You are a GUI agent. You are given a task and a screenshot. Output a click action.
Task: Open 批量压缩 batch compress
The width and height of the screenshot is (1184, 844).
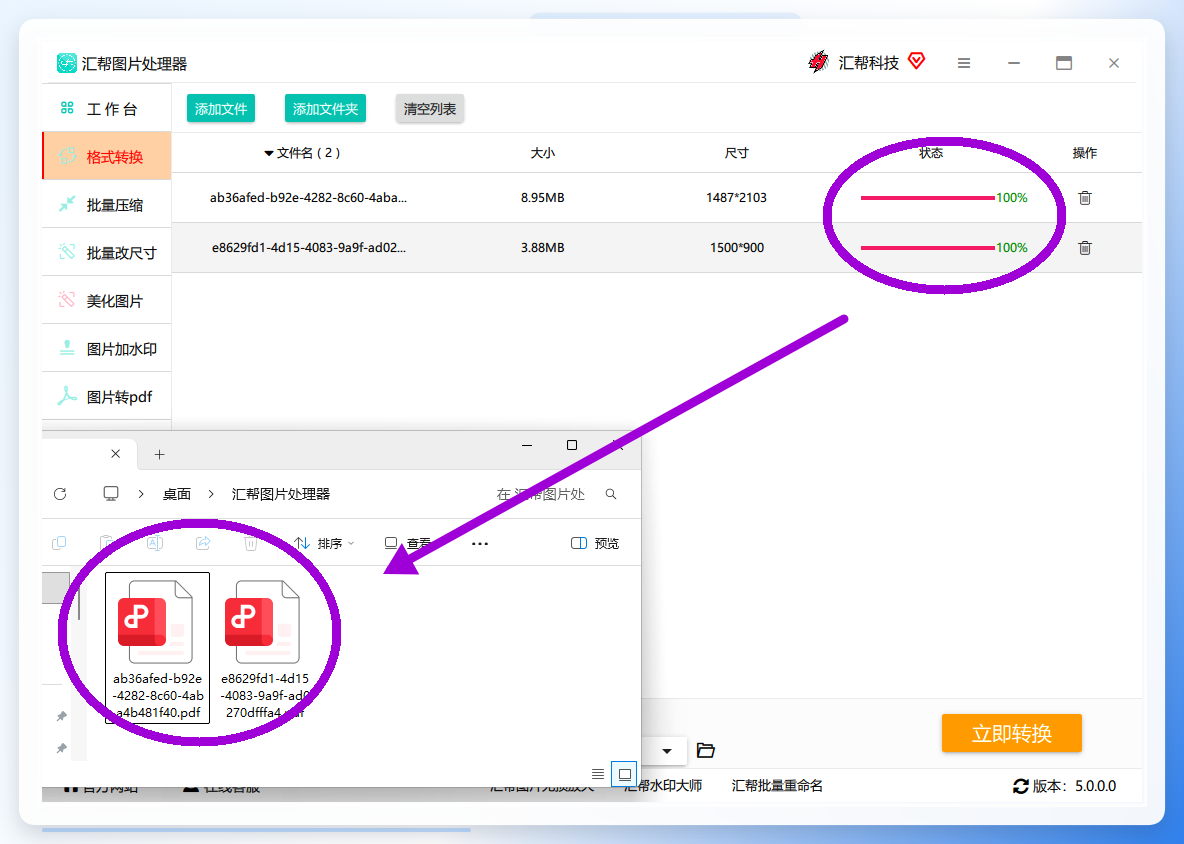pos(107,205)
